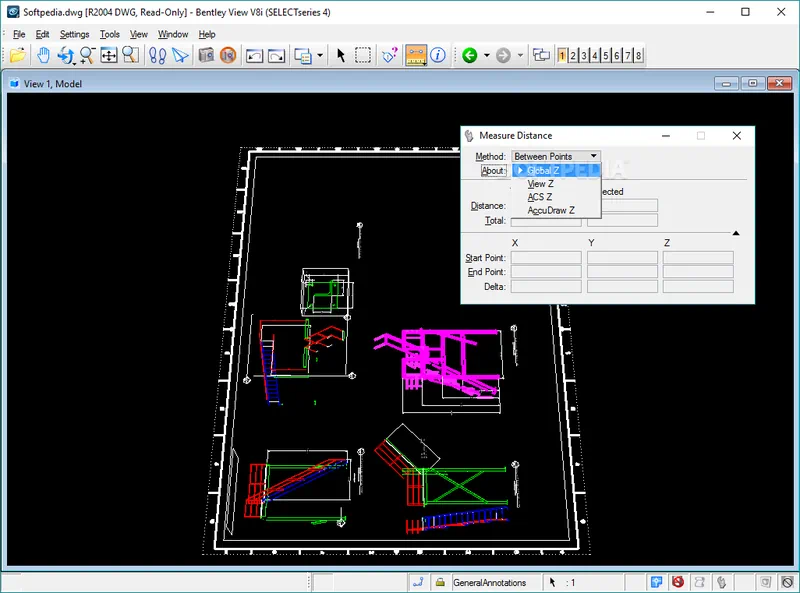Screen dimensions: 800x593
Task: Click the Fit View tool
Action: [x=109, y=55]
